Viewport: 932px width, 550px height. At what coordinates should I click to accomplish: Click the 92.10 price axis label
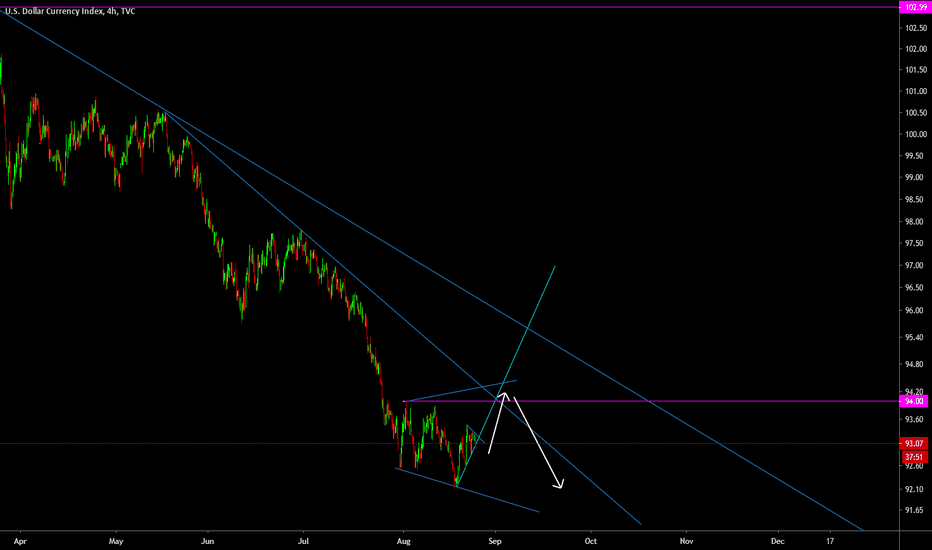coord(914,489)
